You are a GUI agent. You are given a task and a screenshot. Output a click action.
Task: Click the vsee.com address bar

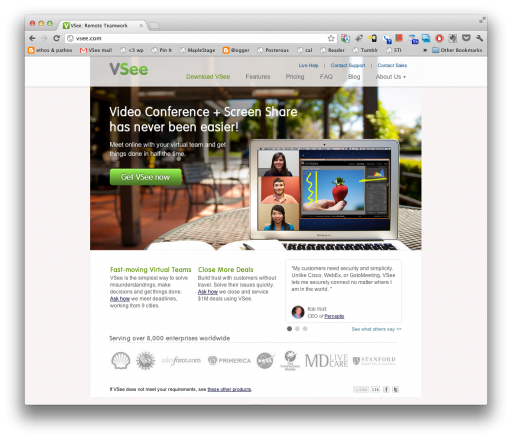[200, 38]
